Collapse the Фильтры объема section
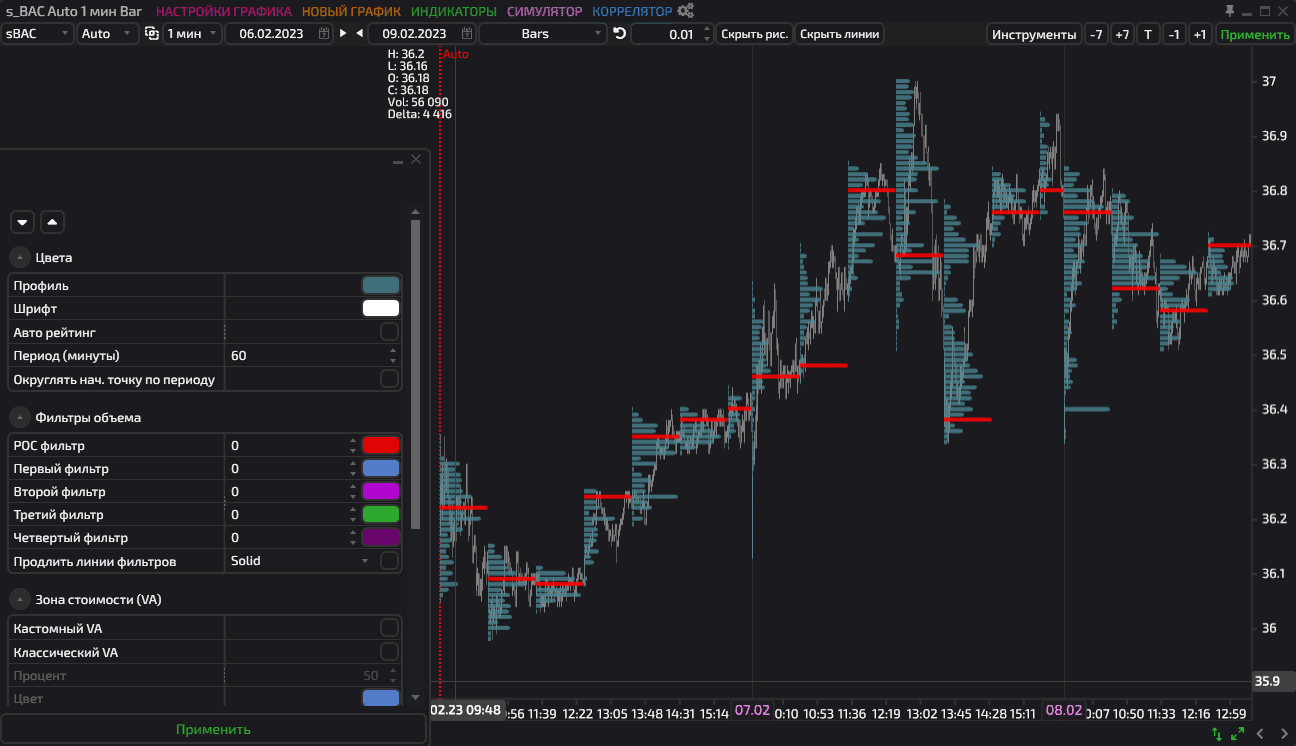The width and height of the screenshot is (1296, 746). coord(21,417)
